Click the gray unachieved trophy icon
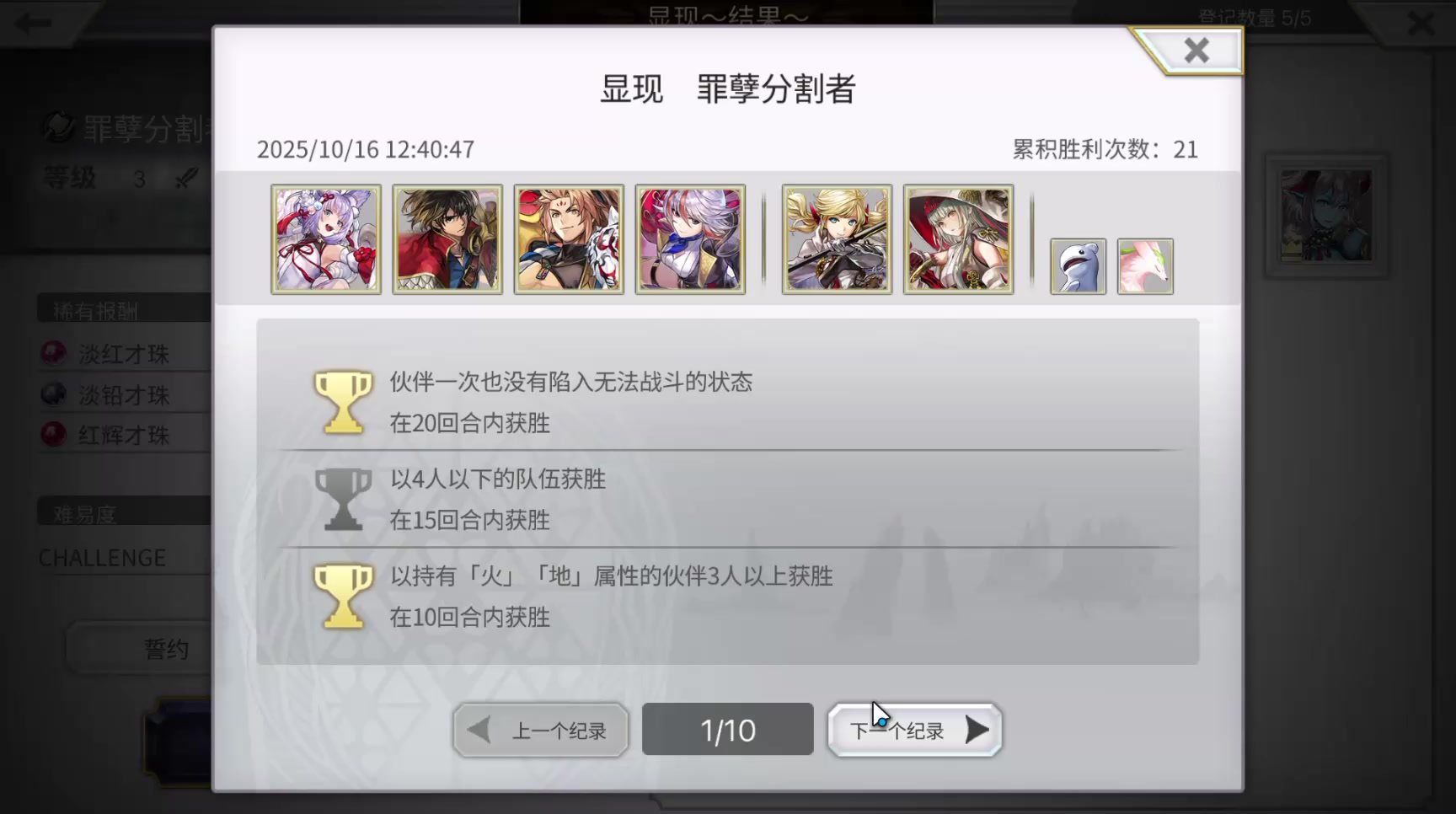 pyautogui.click(x=343, y=499)
